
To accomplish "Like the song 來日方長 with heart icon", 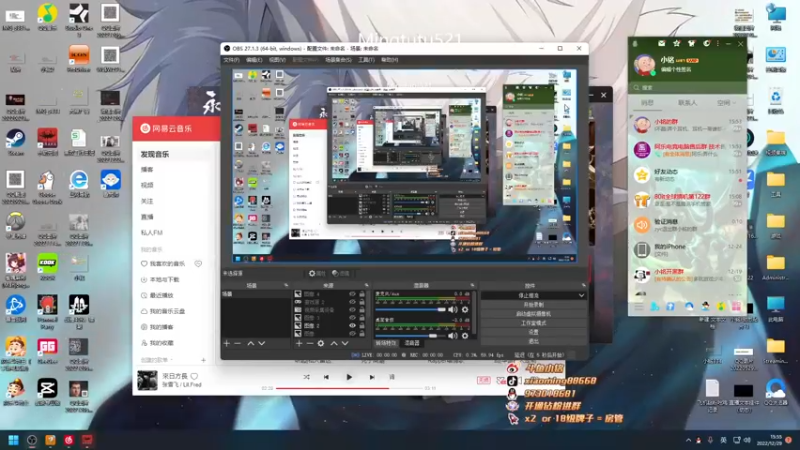I will (194, 376).
